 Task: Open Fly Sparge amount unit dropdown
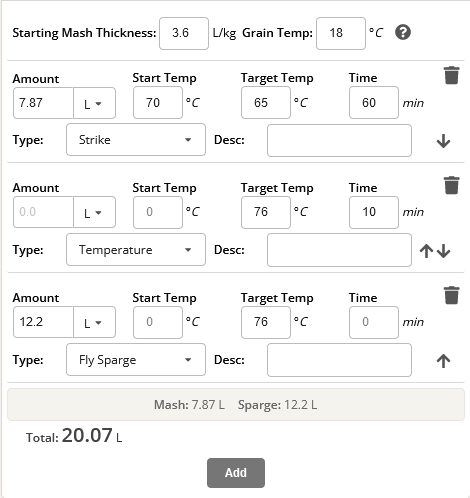pyautogui.click(x=94, y=322)
